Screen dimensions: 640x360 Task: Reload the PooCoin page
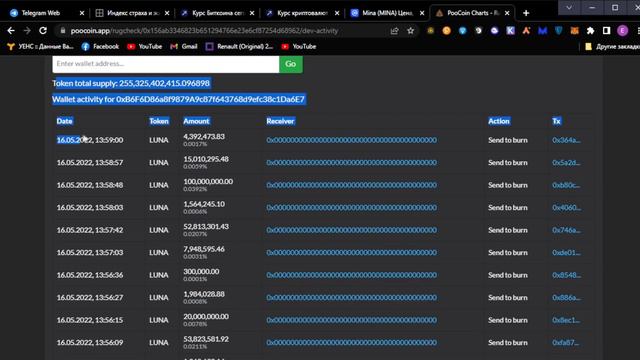pyautogui.click(x=43, y=31)
